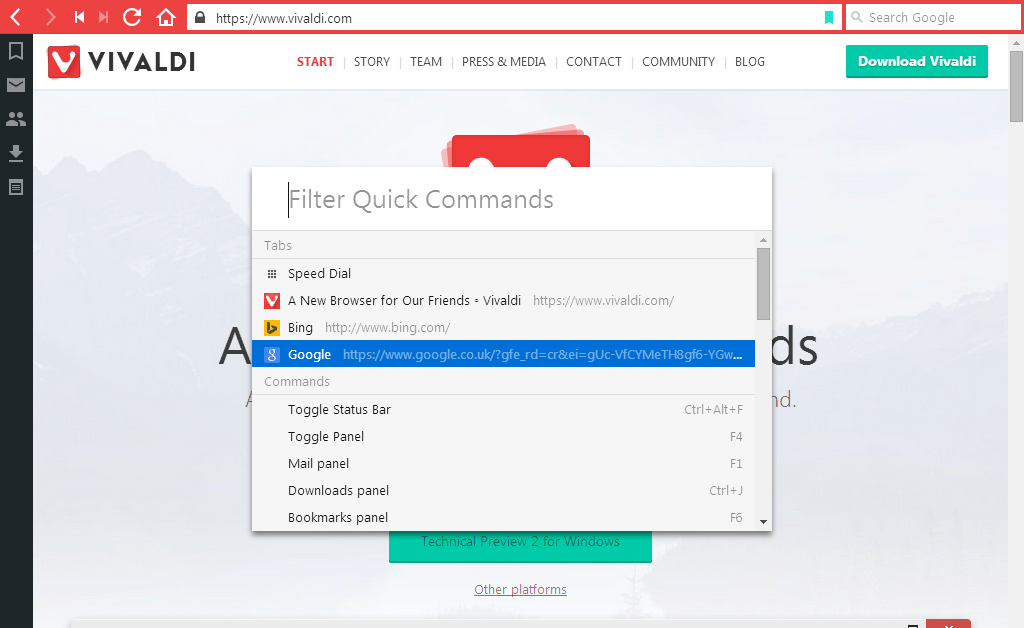Click inside the Filter Quick Commands field
This screenshot has width=1024, height=628.
click(420, 199)
